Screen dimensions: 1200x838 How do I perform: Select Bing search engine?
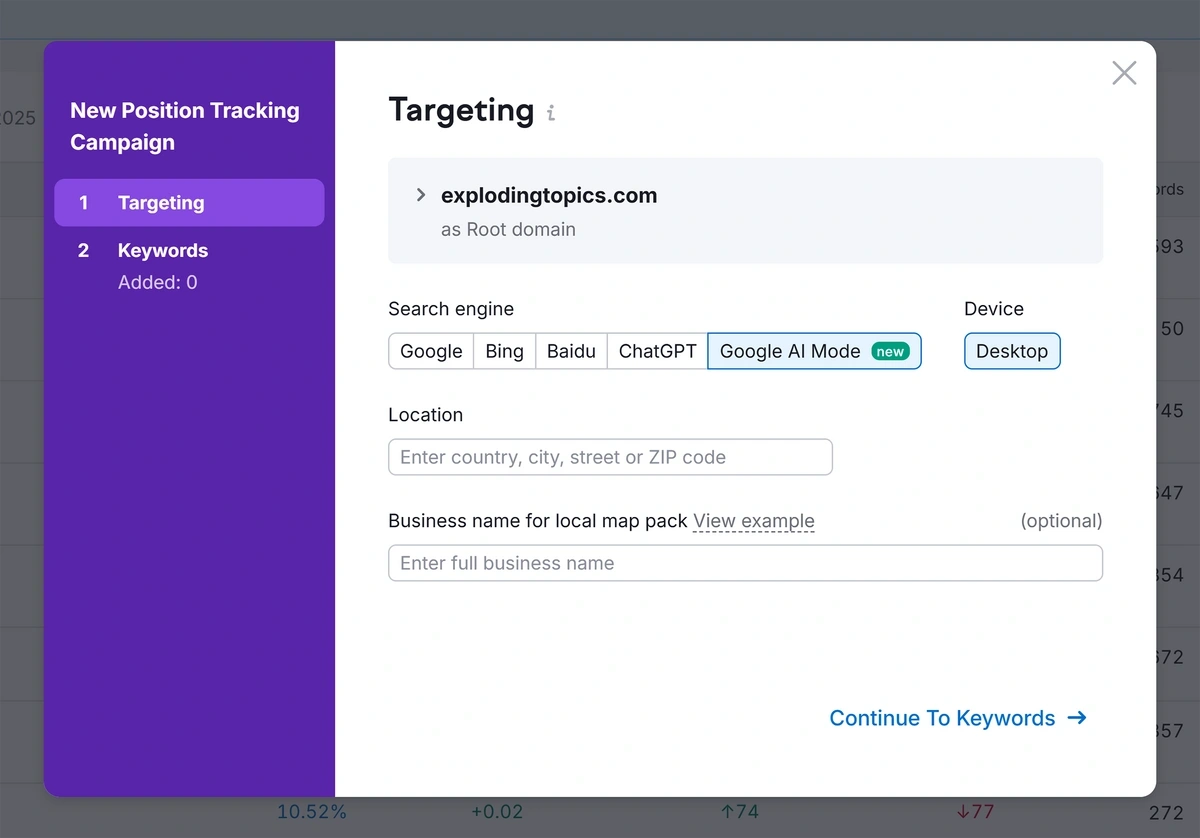pyautogui.click(x=504, y=351)
